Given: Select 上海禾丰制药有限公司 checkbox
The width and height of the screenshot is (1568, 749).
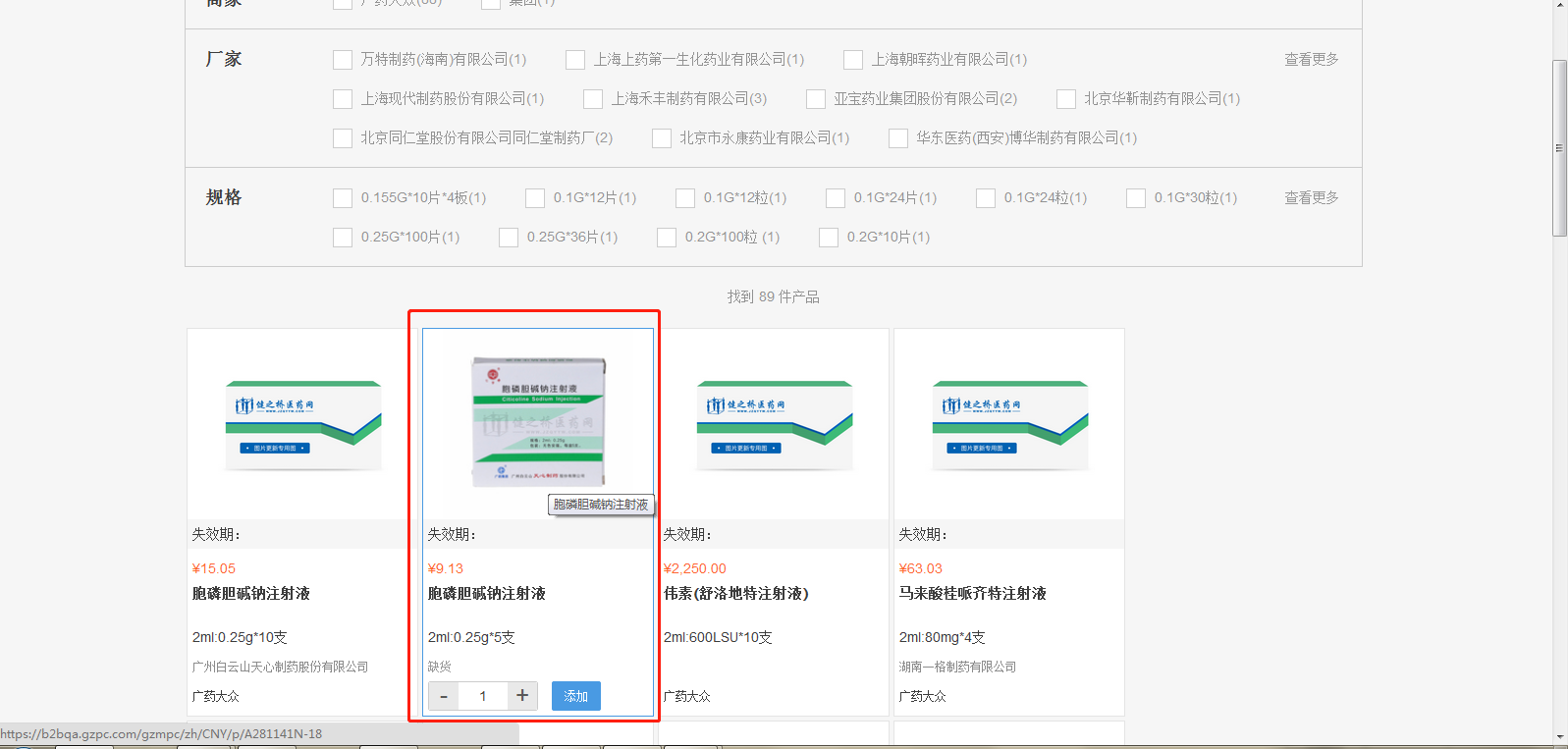Looking at the screenshot, I should (x=593, y=99).
